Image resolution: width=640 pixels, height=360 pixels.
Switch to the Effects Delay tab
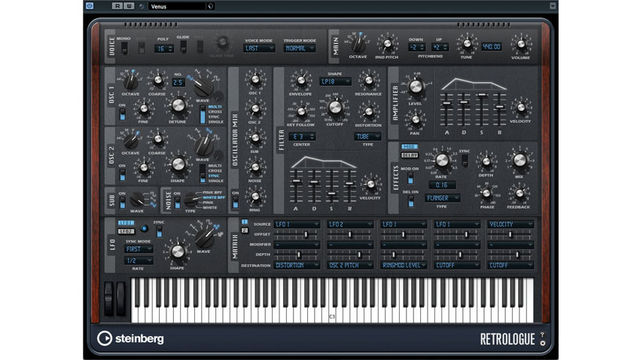point(409,155)
